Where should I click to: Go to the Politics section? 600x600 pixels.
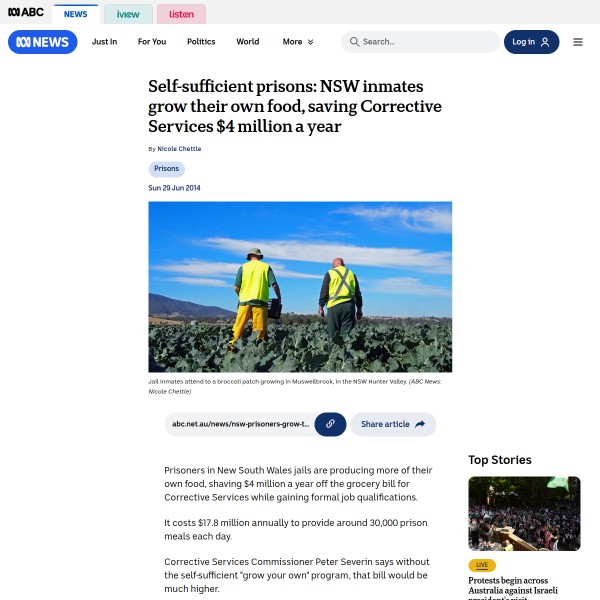(x=201, y=42)
